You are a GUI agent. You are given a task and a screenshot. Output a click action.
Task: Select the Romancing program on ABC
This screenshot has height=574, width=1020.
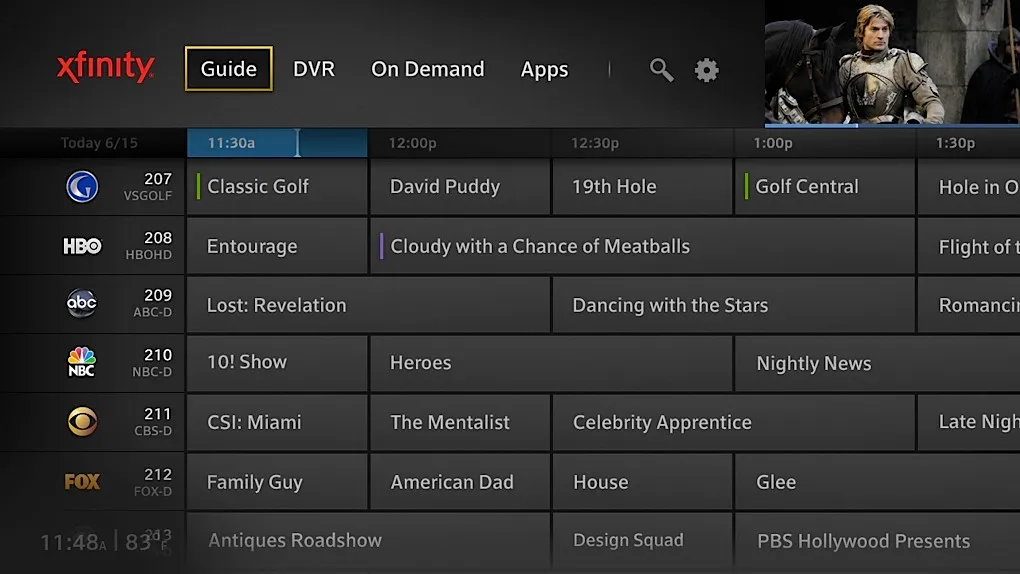[x=969, y=305]
